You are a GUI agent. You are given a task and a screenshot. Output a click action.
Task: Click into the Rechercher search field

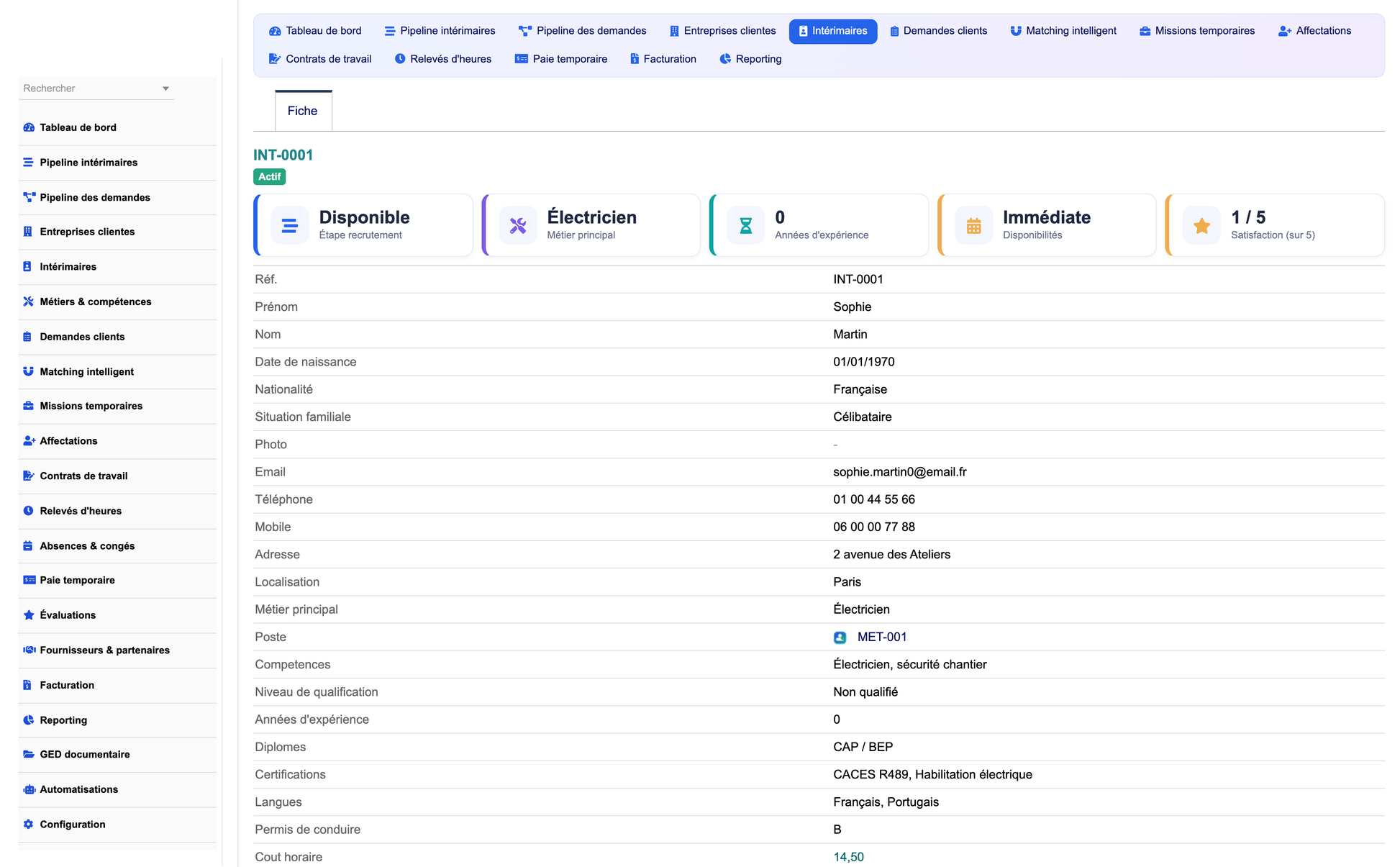click(88, 88)
